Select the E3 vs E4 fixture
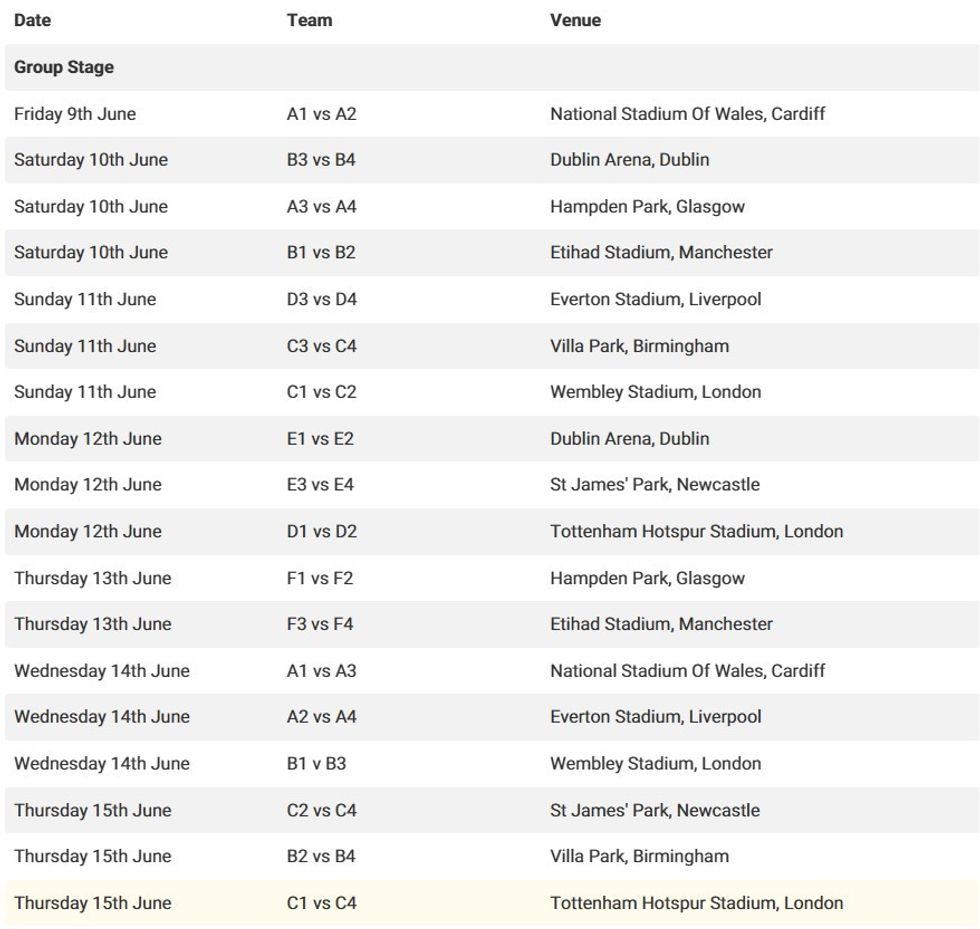 pos(320,485)
